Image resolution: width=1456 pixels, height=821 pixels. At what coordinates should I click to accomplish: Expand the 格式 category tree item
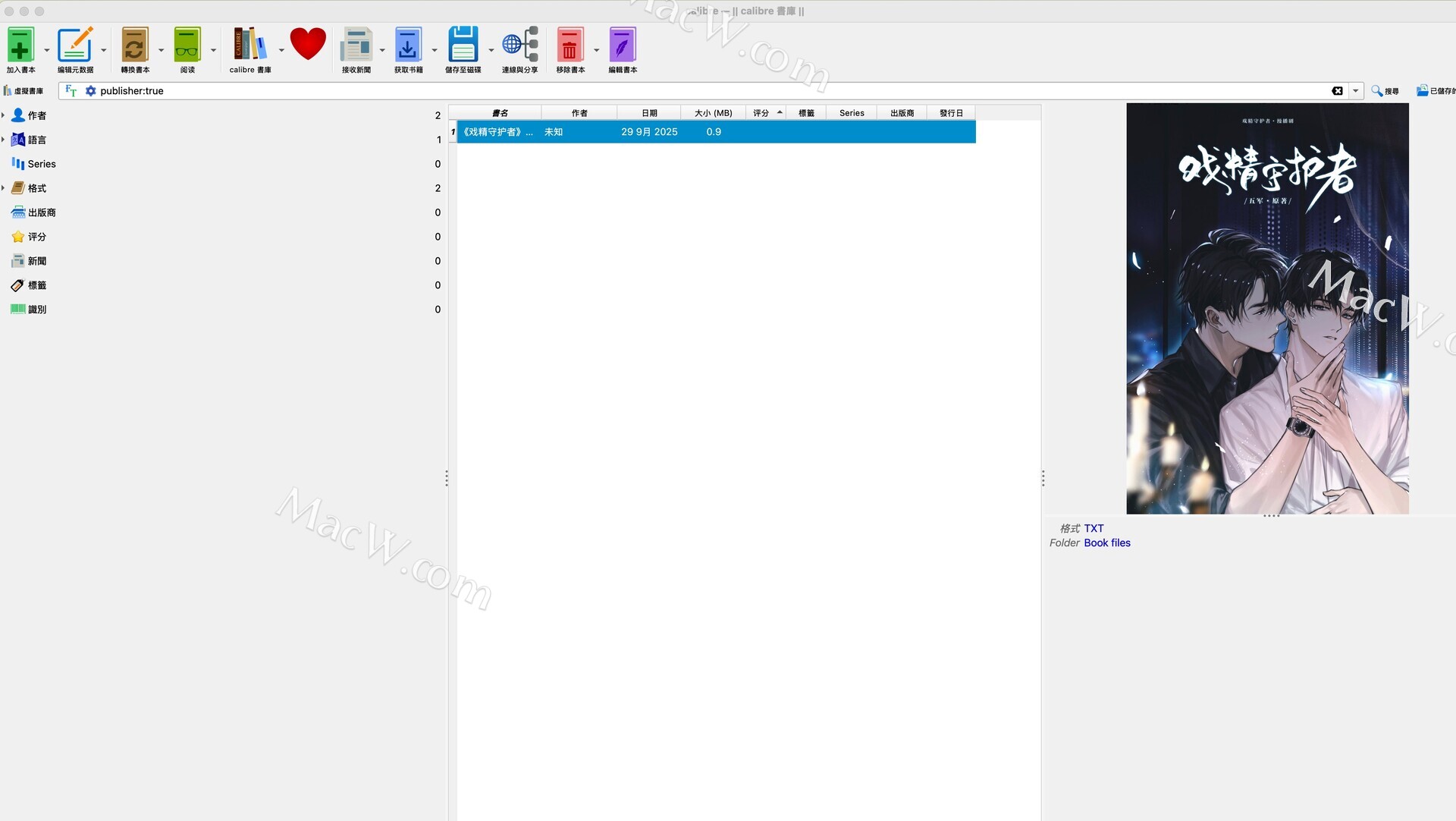[4, 188]
